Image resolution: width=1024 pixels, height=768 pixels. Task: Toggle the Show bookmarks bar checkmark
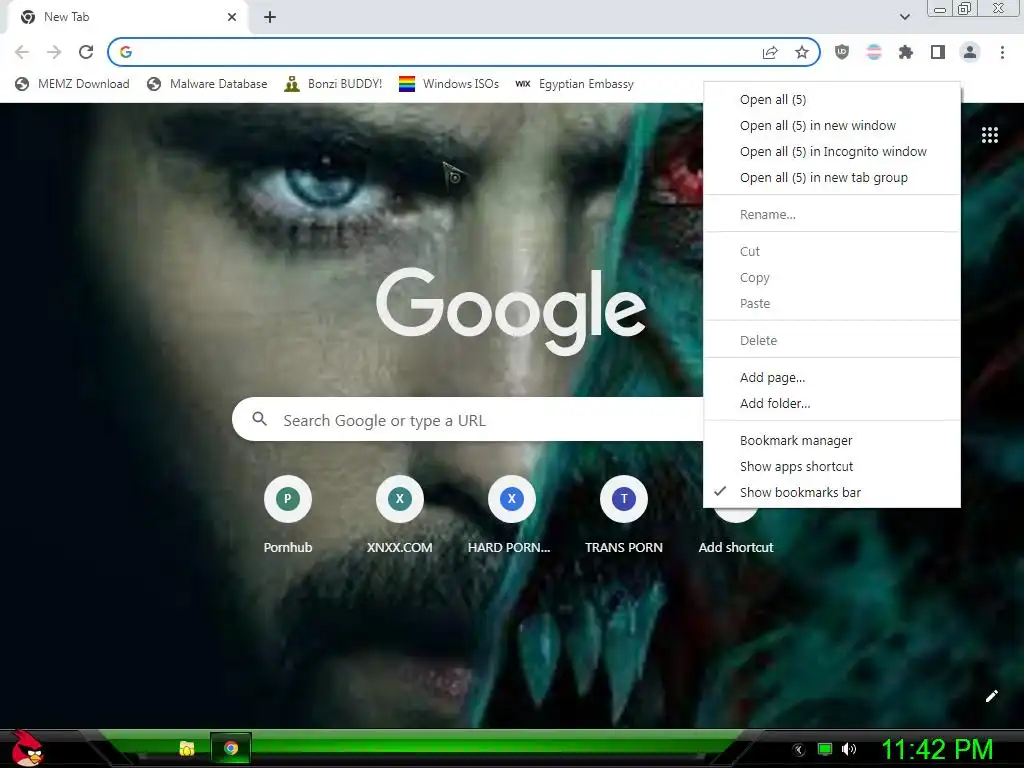pos(831,492)
